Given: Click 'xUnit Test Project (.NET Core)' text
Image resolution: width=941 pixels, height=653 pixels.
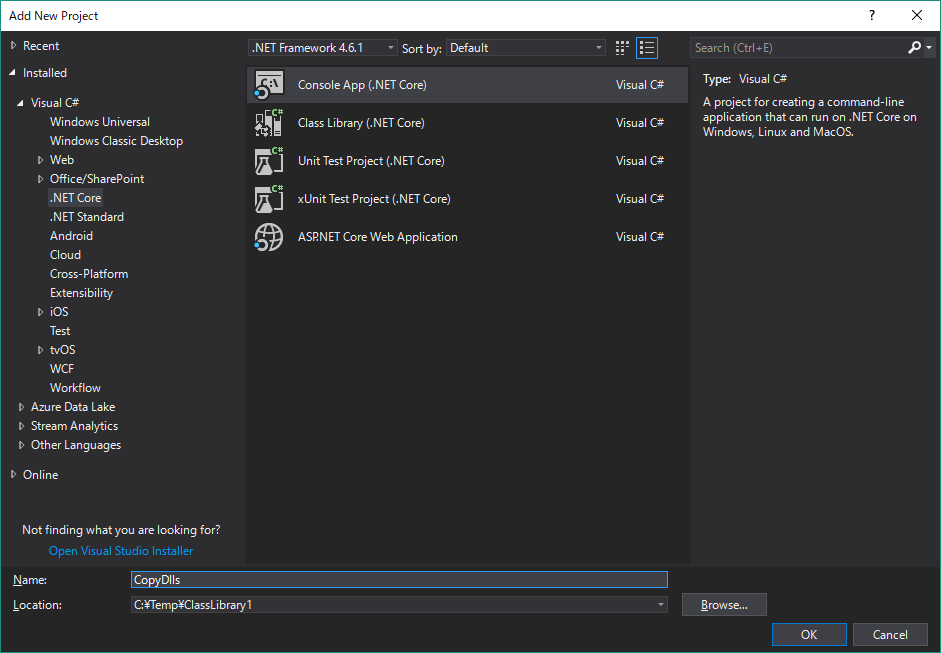Looking at the screenshot, I should (x=374, y=199).
